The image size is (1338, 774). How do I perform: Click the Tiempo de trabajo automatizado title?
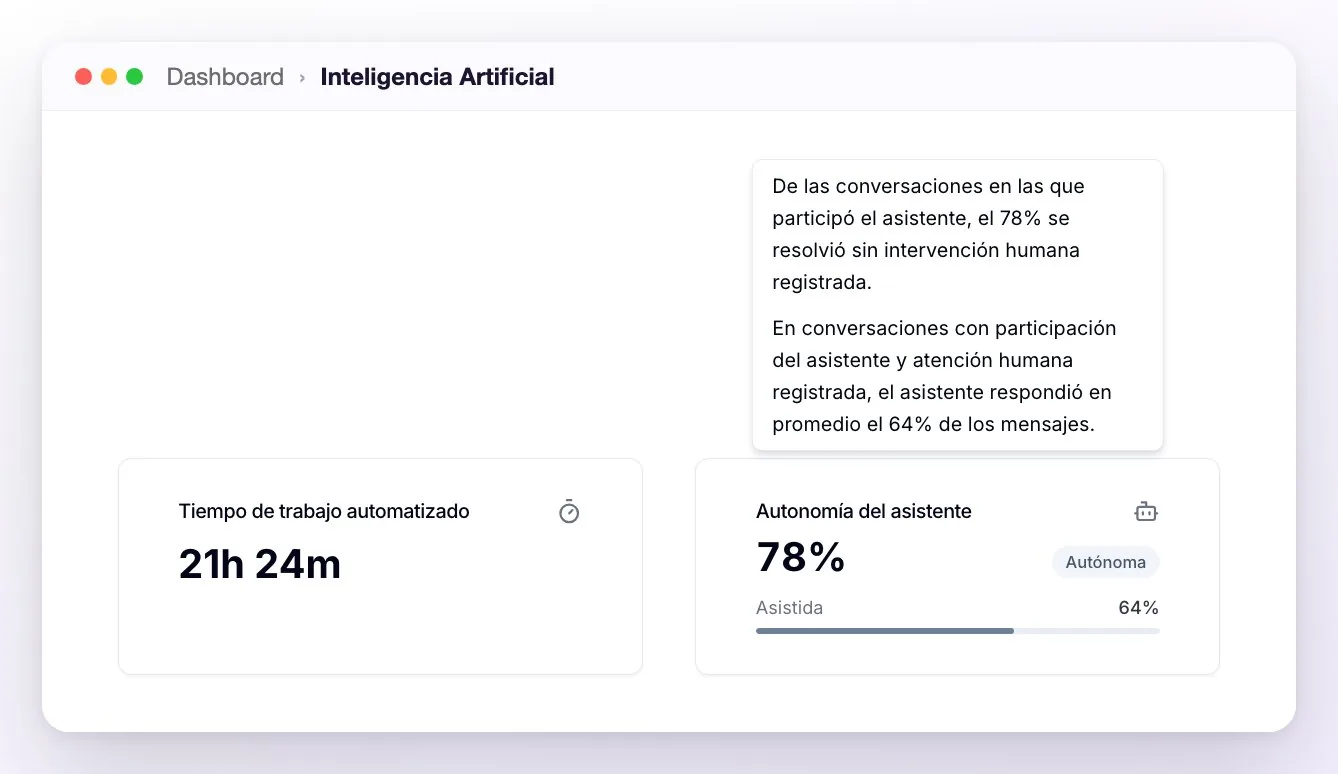pos(324,511)
